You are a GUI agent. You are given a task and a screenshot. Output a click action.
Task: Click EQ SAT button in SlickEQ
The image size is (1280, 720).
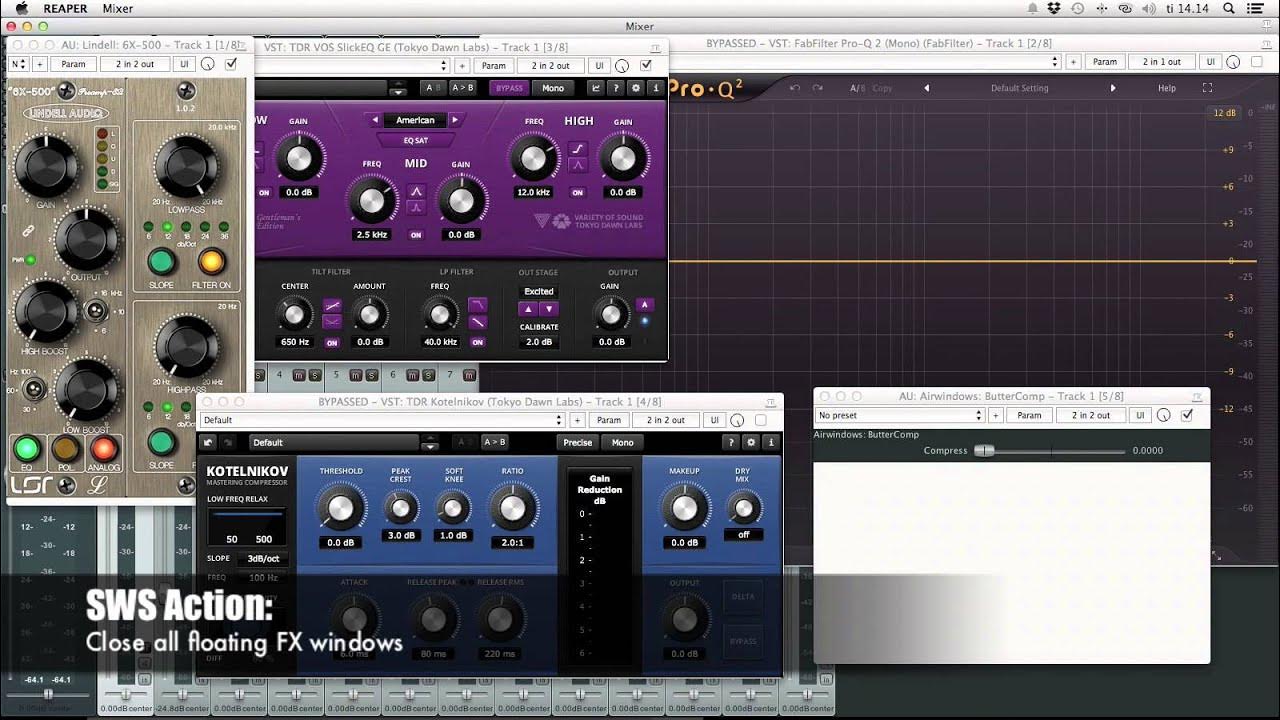pos(415,140)
